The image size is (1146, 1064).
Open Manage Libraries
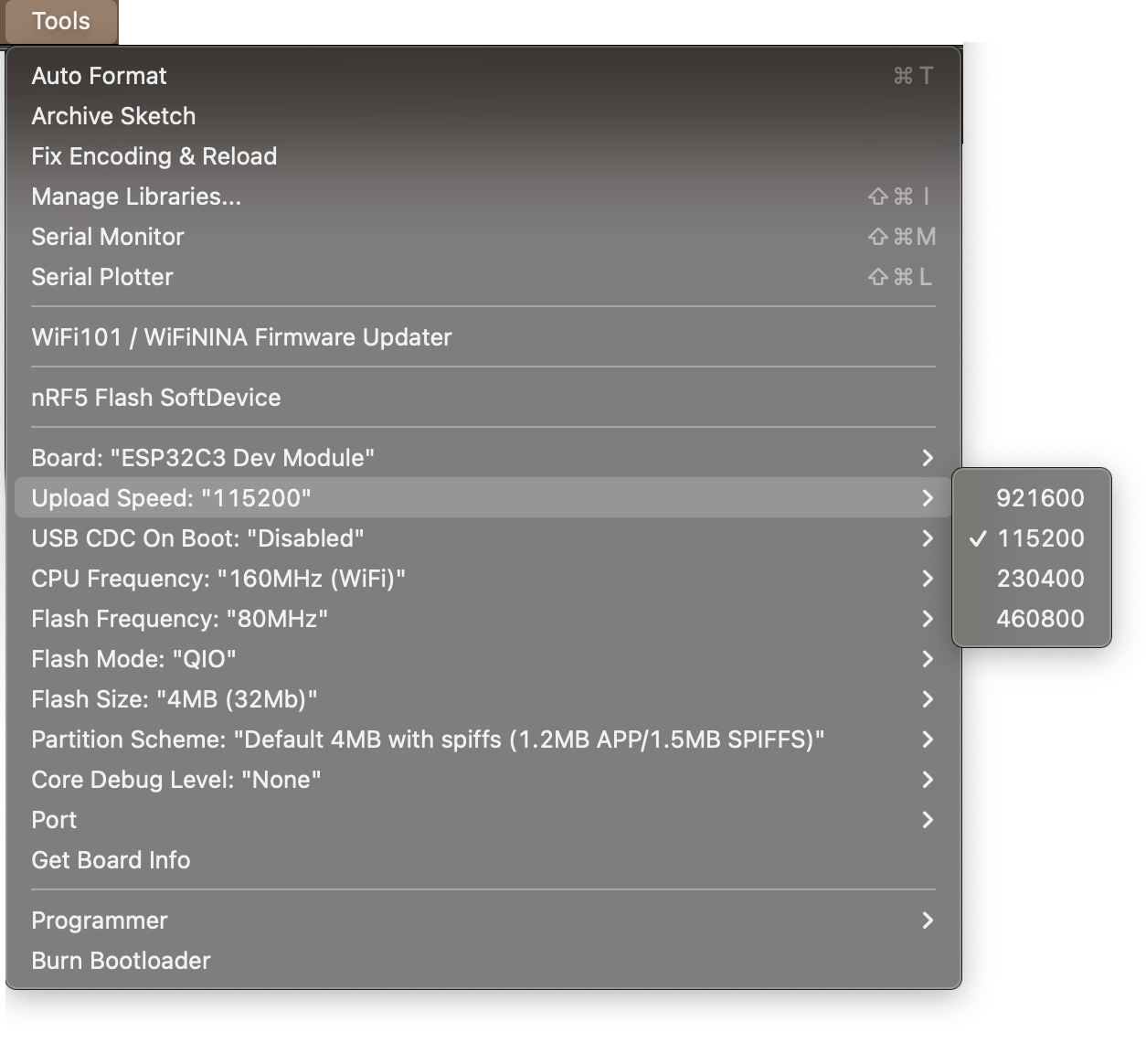coord(136,197)
